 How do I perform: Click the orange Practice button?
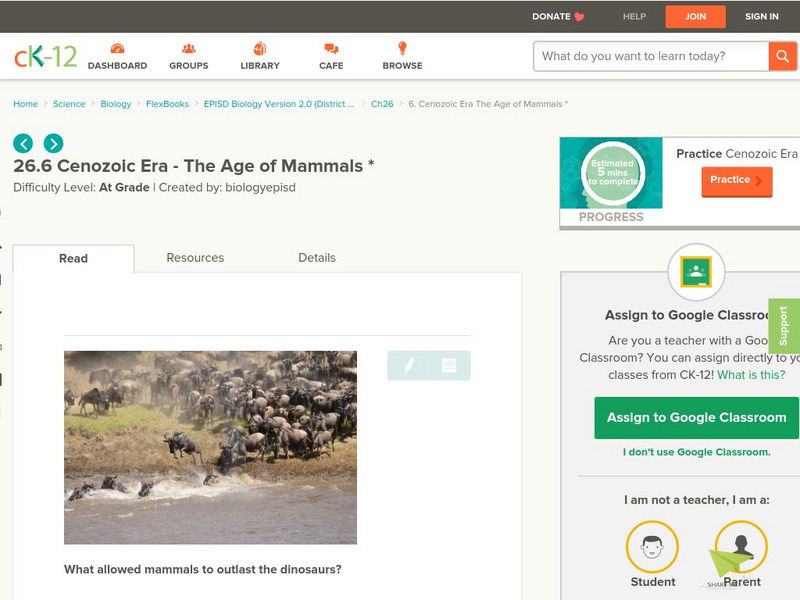click(x=736, y=181)
